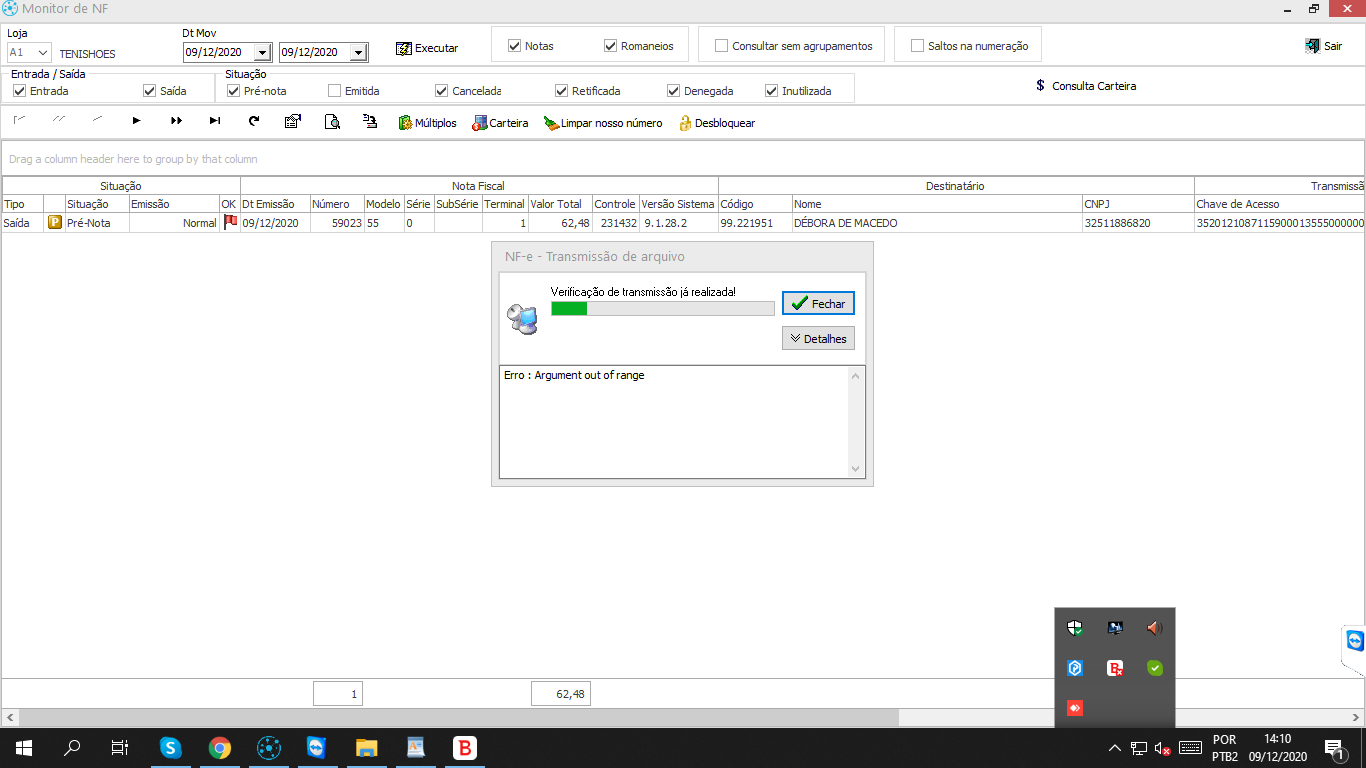Open Windows search magnifier
The width and height of the screenshot is (1366, 768).
click(x=72, y=748)
